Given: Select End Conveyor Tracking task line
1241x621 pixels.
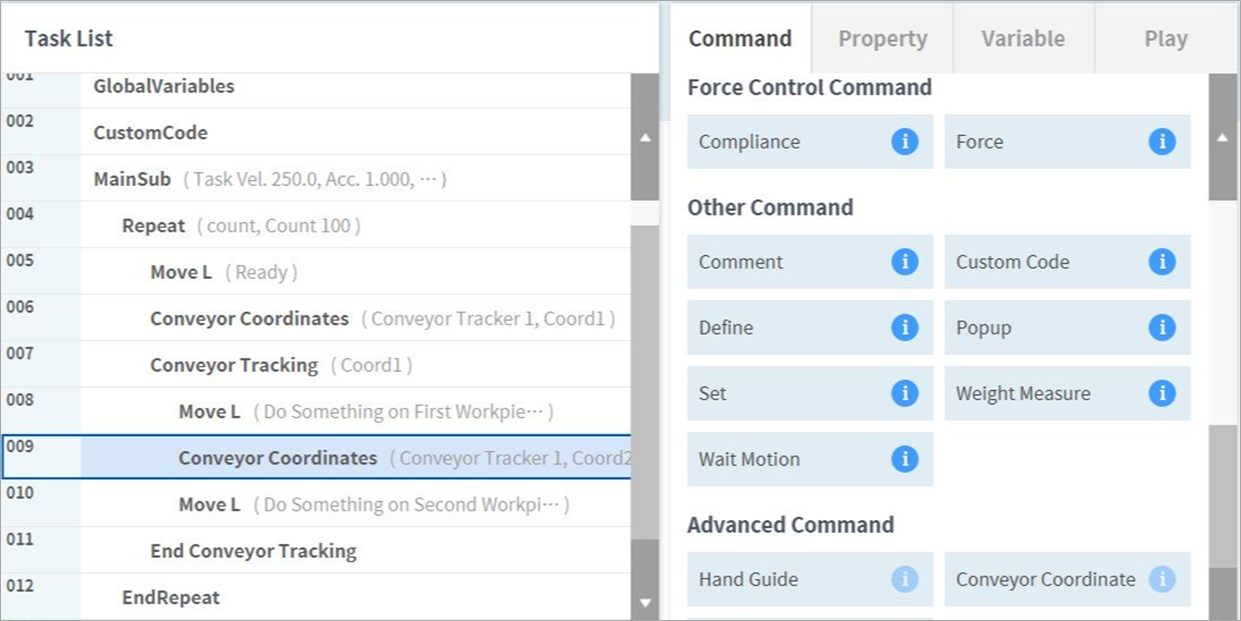Looking at the screenshot, I should pos(253,551).
